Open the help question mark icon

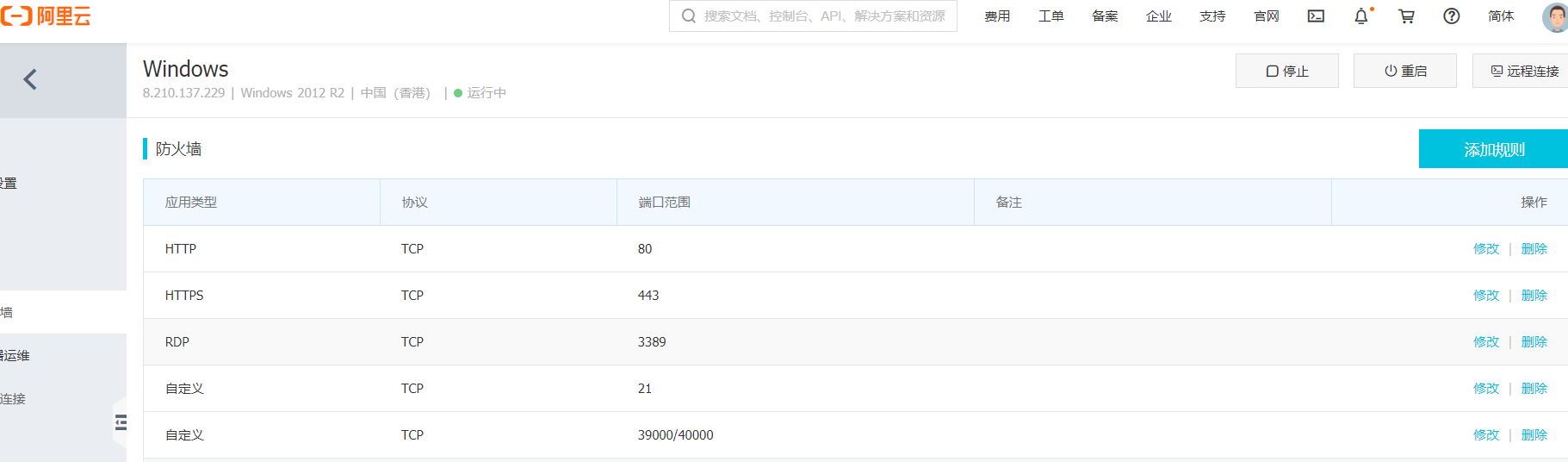tap(1452, 16)
